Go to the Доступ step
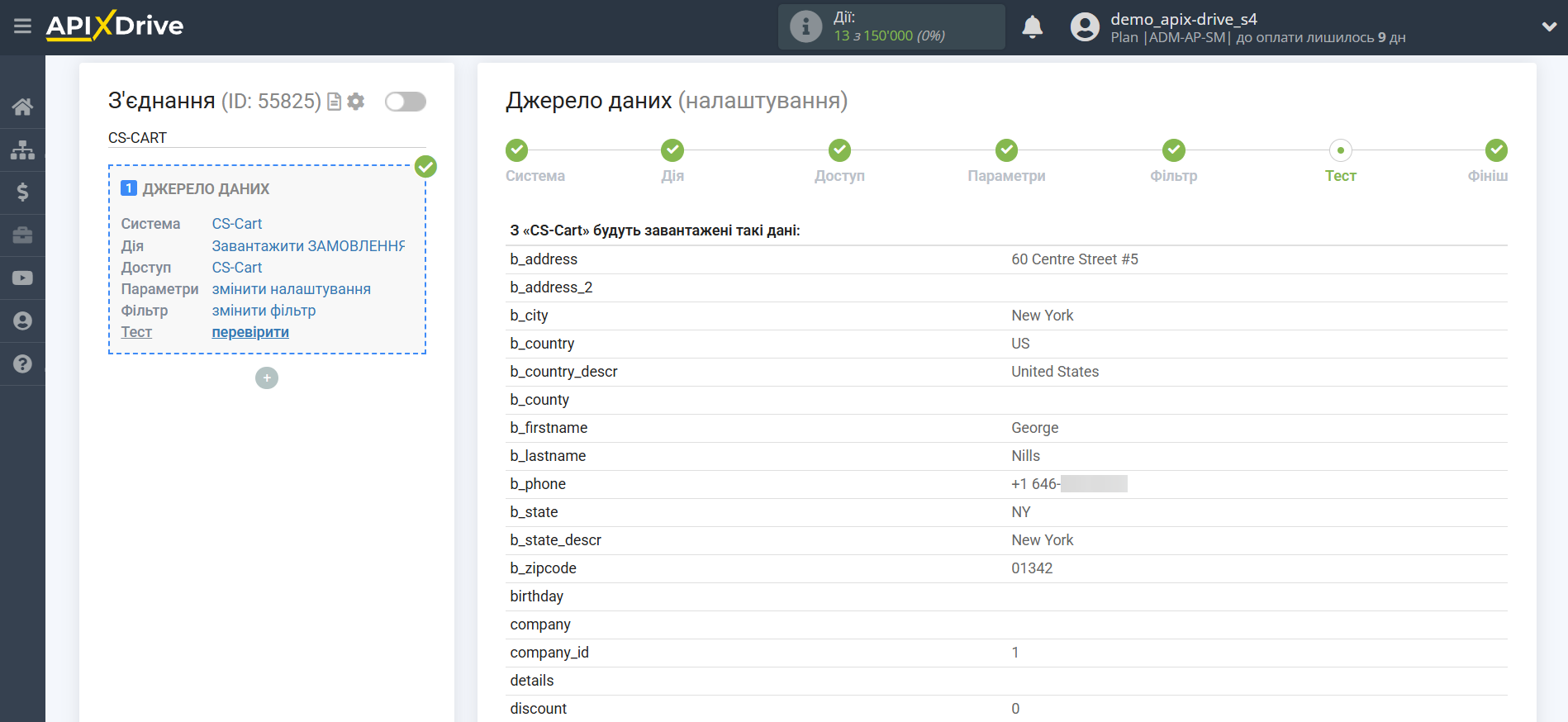Screen dimensions: 1568x722 tap(839, 176)
